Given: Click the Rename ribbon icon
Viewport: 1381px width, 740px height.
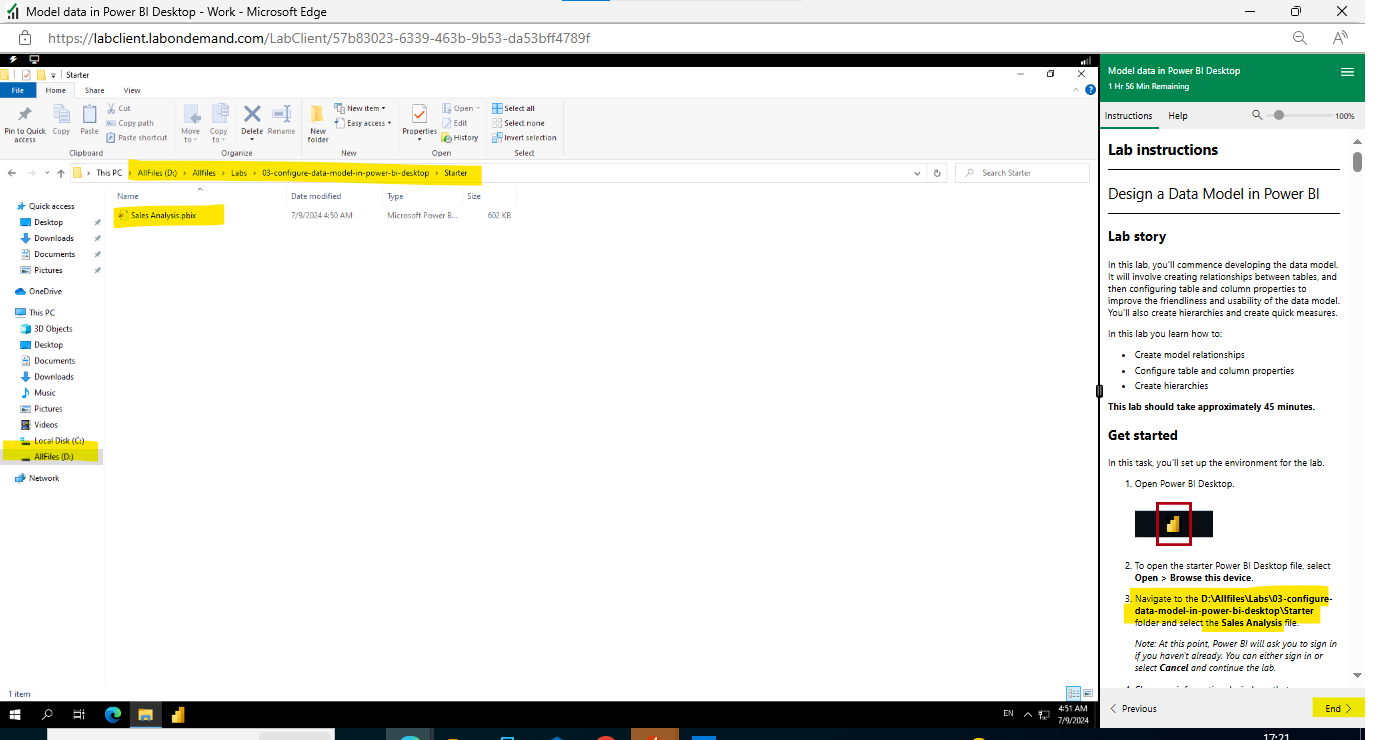Looking at the screenshot, I should [281, 114].
